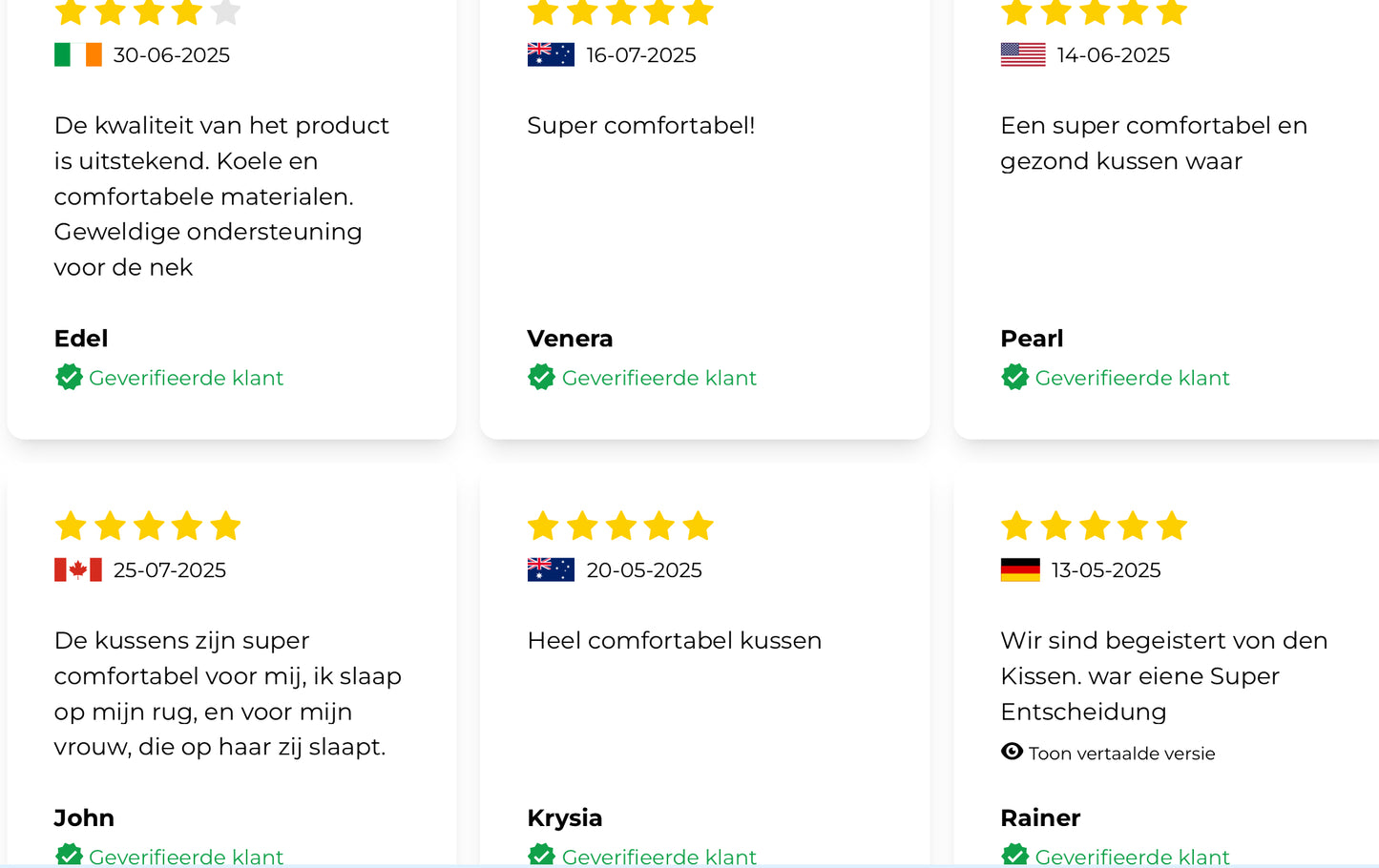This screenshot has height=868, width=1379.
Task: Click the star rating on Rainer's review
Action: pos(1094,526)
